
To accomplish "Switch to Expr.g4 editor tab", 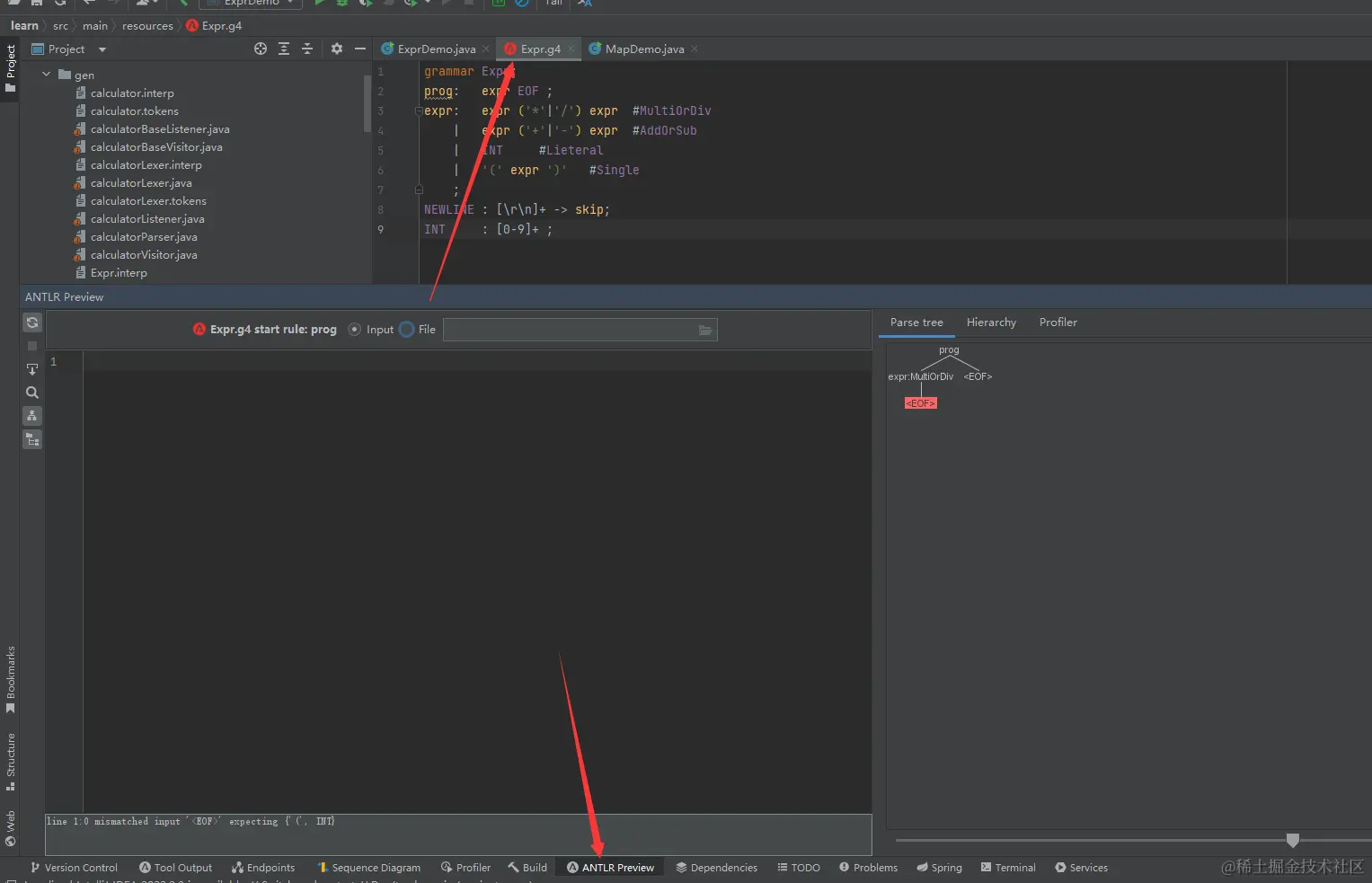I will tap(540, 49).
